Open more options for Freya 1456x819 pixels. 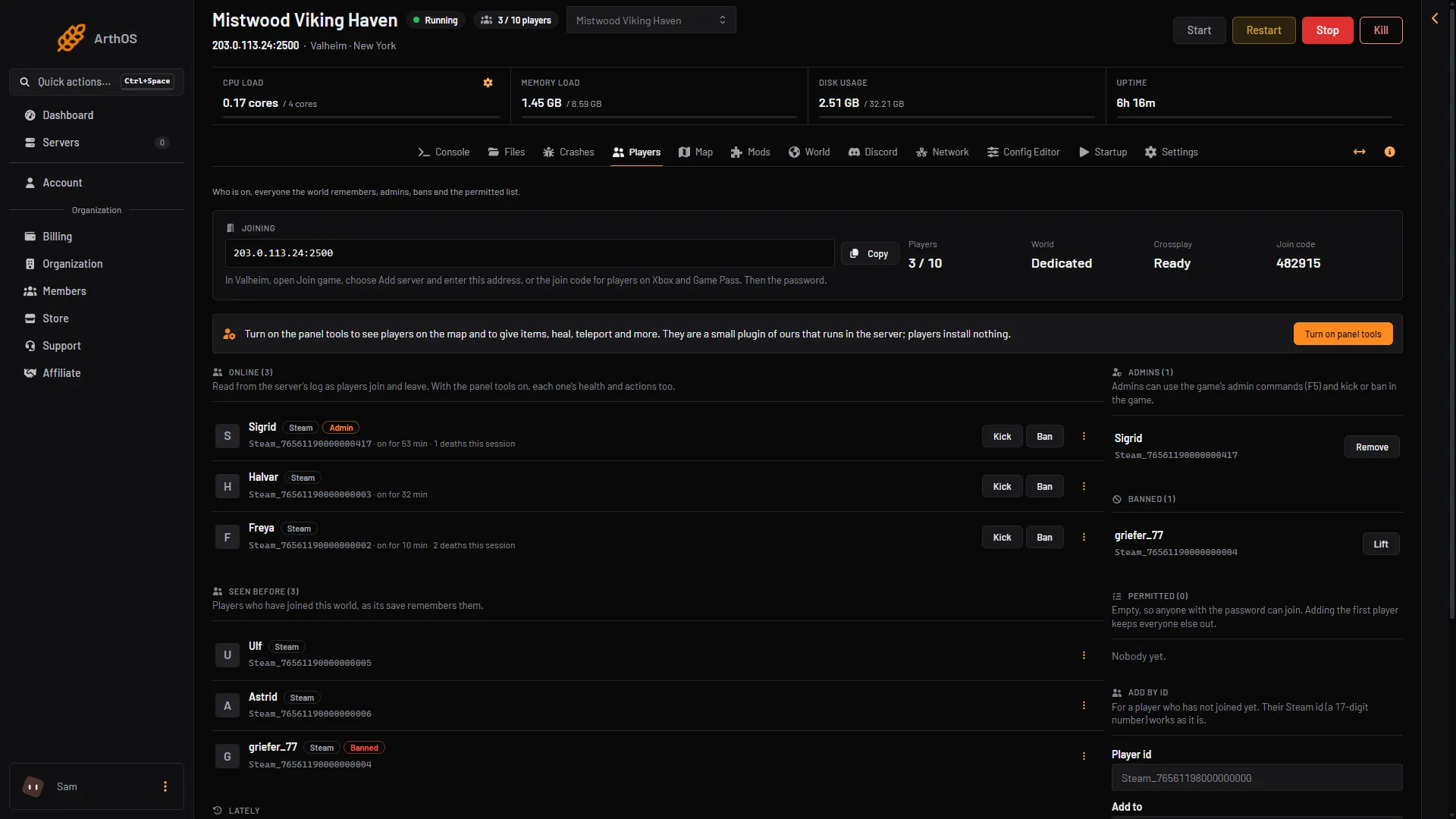[x=1084, y=537]
